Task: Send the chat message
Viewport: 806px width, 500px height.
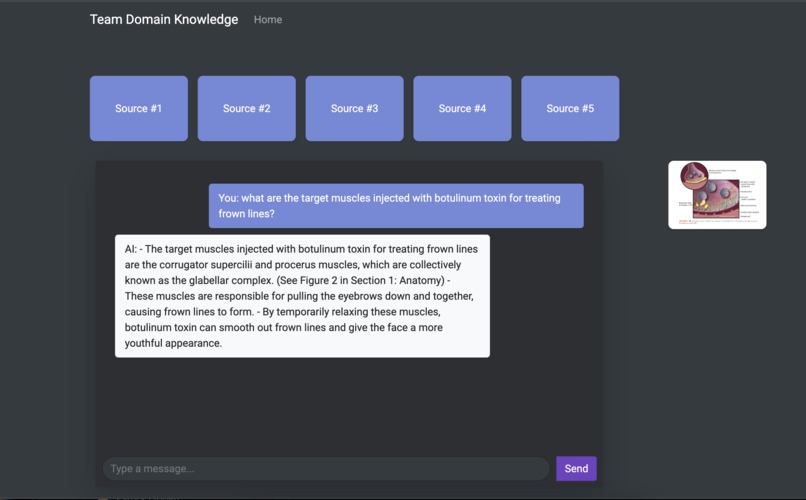Action: coord(576,469)
